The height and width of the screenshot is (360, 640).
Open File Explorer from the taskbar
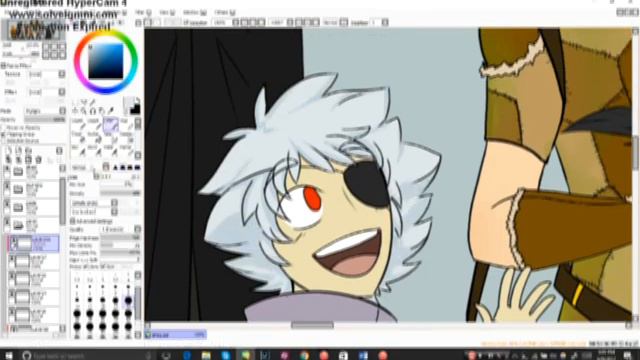coord(206,355)
